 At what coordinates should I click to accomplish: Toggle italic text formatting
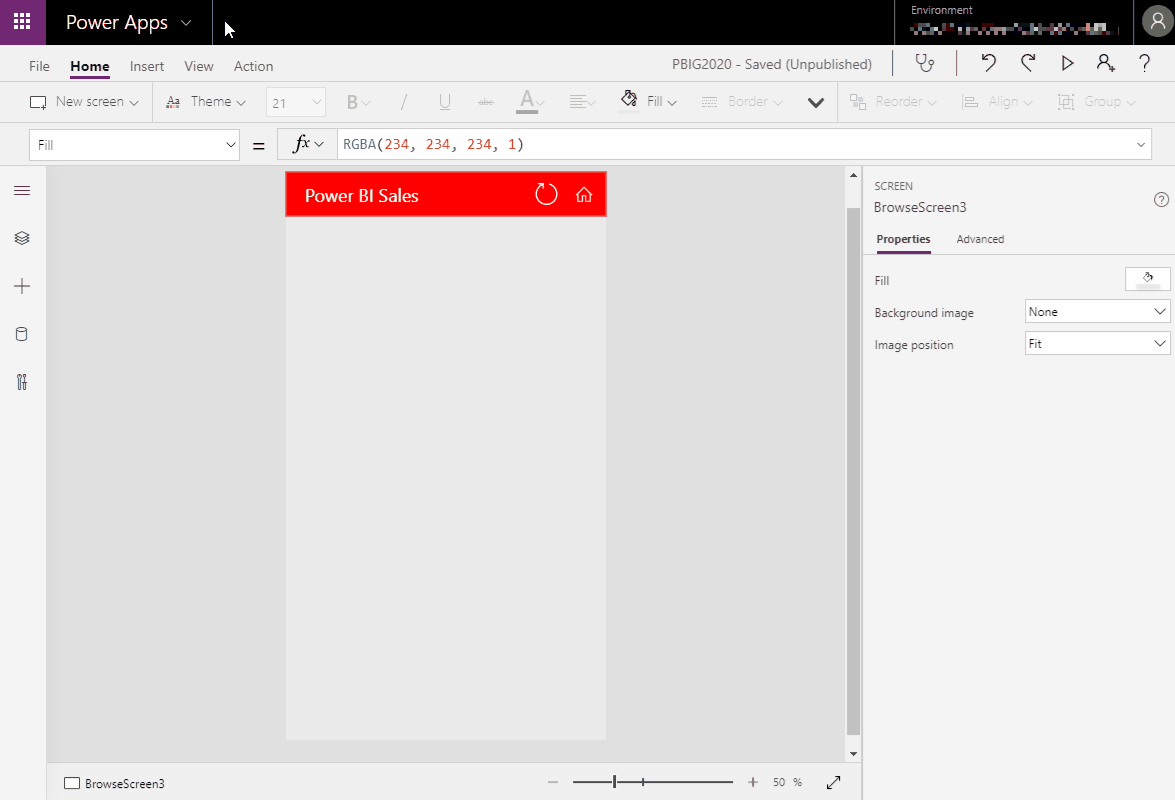(x=403, y=102)
